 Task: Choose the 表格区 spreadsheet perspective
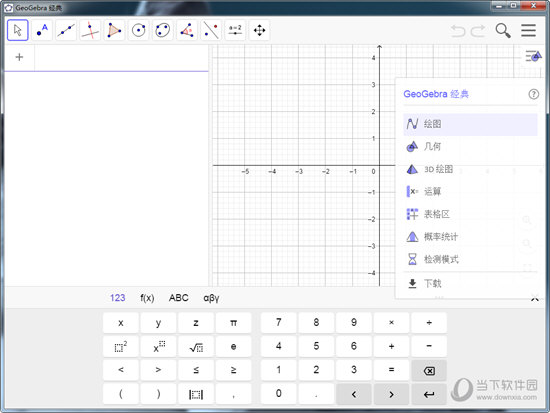470,214
